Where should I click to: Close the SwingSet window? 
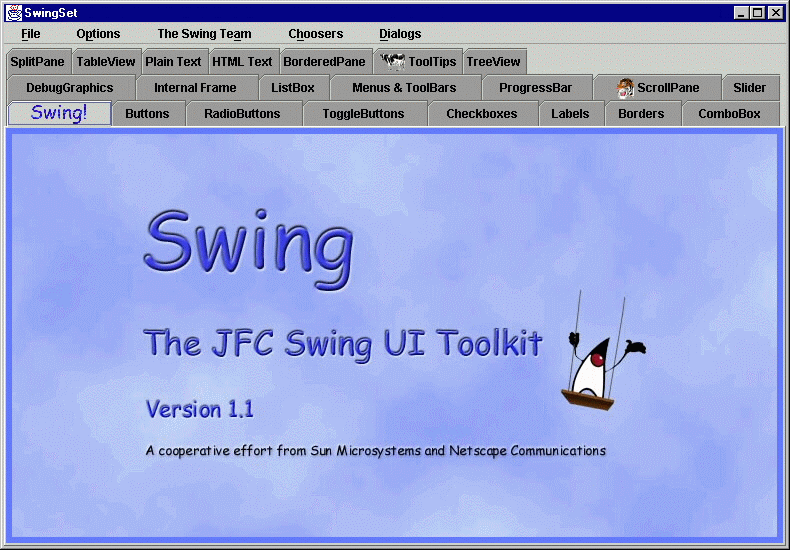[x=776, y=13]
